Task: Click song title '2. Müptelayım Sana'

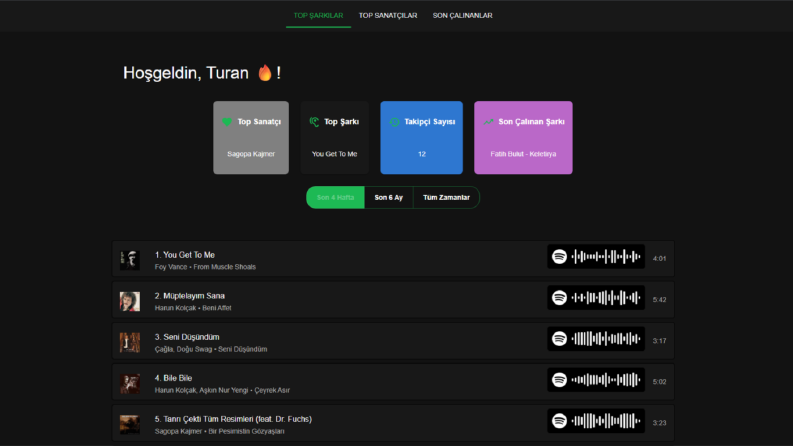Action: pos(190,296)
